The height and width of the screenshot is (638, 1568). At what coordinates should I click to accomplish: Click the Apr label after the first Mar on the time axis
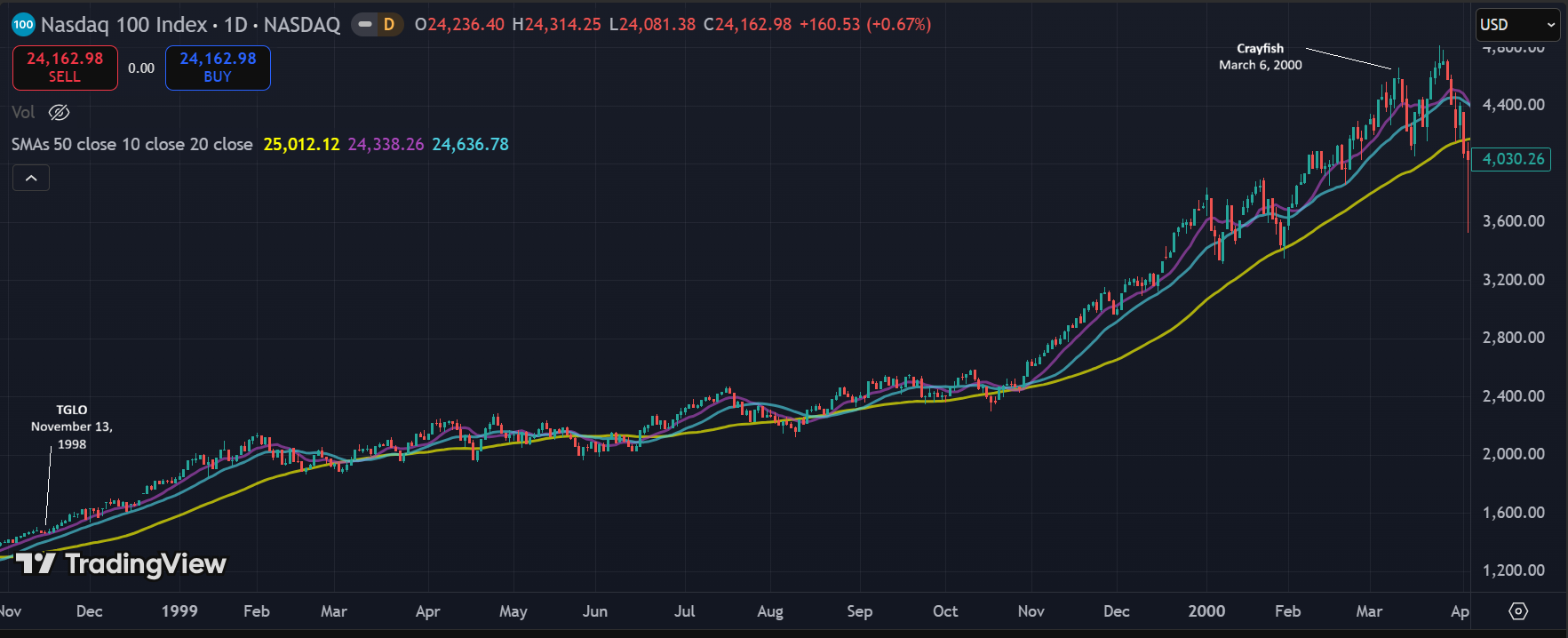pyautogui.click(x=427, y=611)
